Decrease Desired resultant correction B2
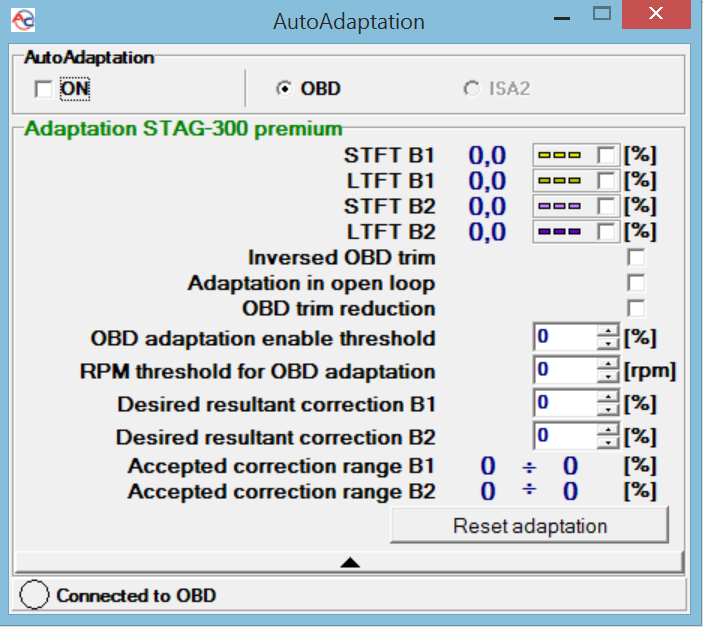This screenshot has height=627, width=703. coord(608,442)
